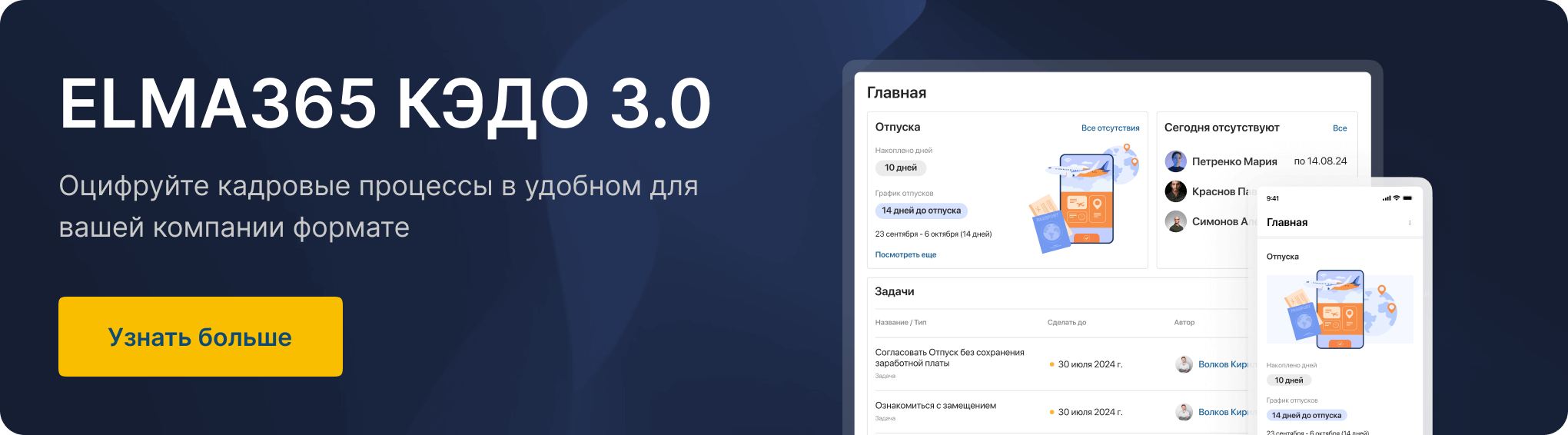
Task: Click Волков avatar in the first task row
Action: click(x=1184, y=364)
